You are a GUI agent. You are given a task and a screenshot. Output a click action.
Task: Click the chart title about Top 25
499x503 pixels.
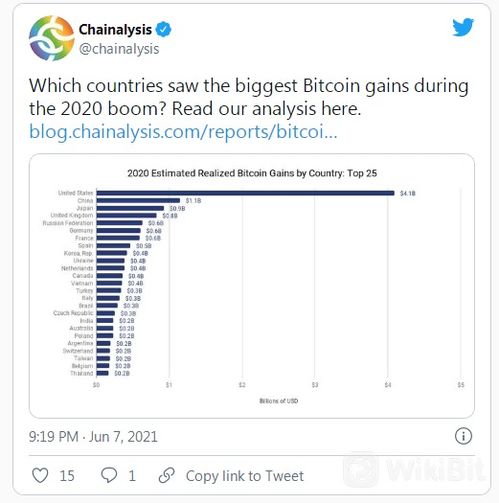pos(252,173)
